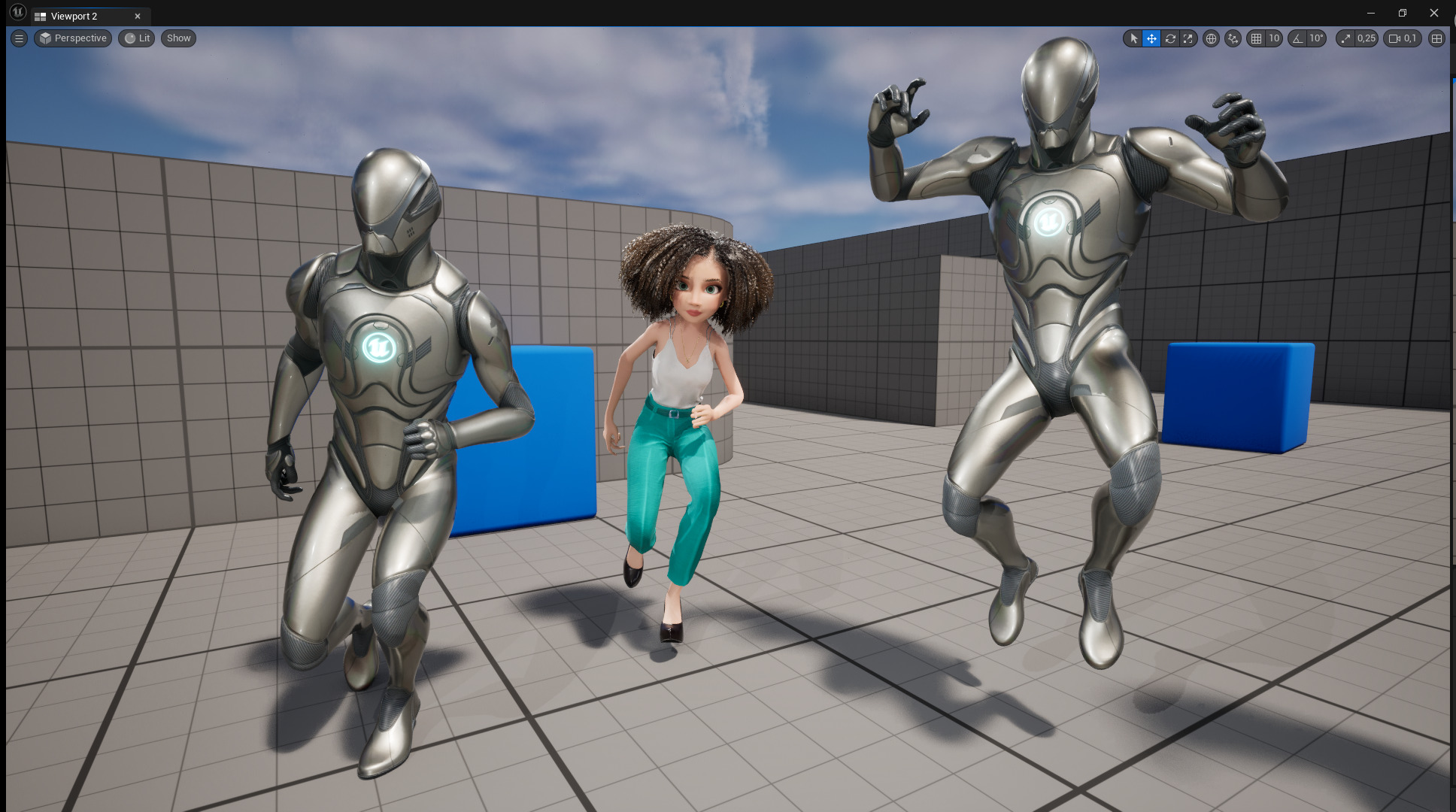
Task: Click the Show flags button
Action: 178,38
